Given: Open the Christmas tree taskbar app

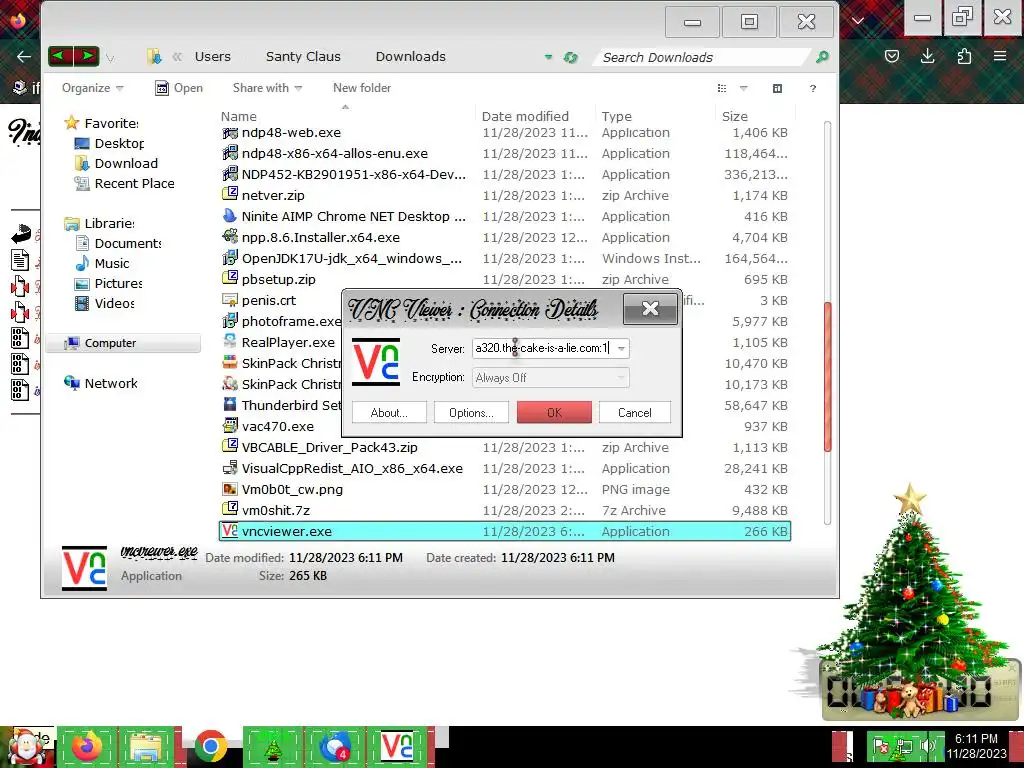Looking at the screenshot, I should [x=272, y=746].
